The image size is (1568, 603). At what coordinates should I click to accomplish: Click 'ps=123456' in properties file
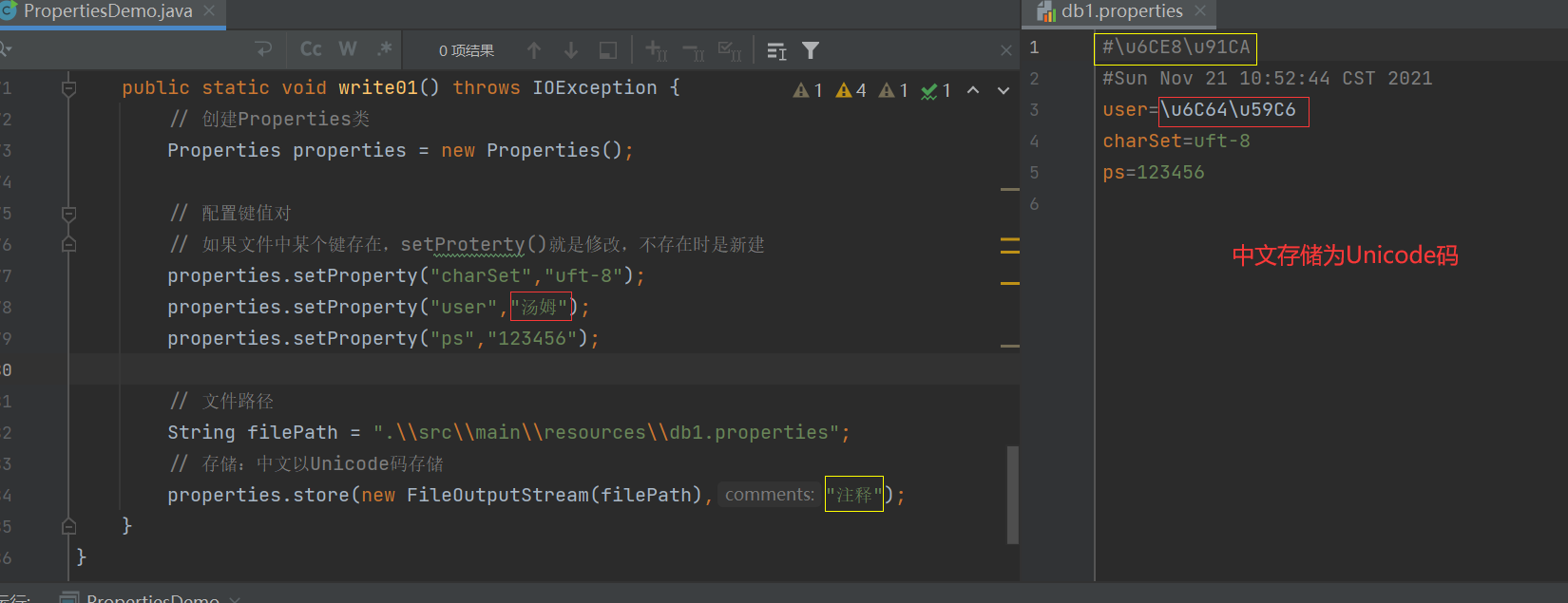click(x=1154, y=172)
